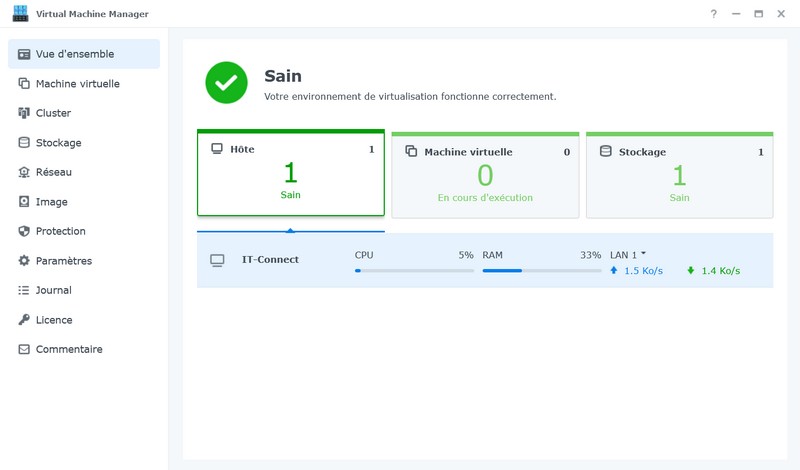Image resolution: width=800 pixels, height=470 pixels.
Task: Click the Paramètres gear icon
Action: [x=24, y=261]
